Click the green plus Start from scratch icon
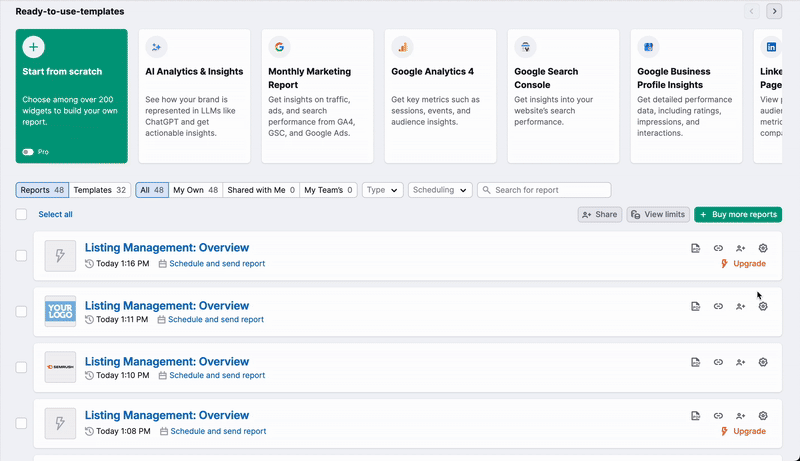This screenshot has width=800, height=461. 34,47
